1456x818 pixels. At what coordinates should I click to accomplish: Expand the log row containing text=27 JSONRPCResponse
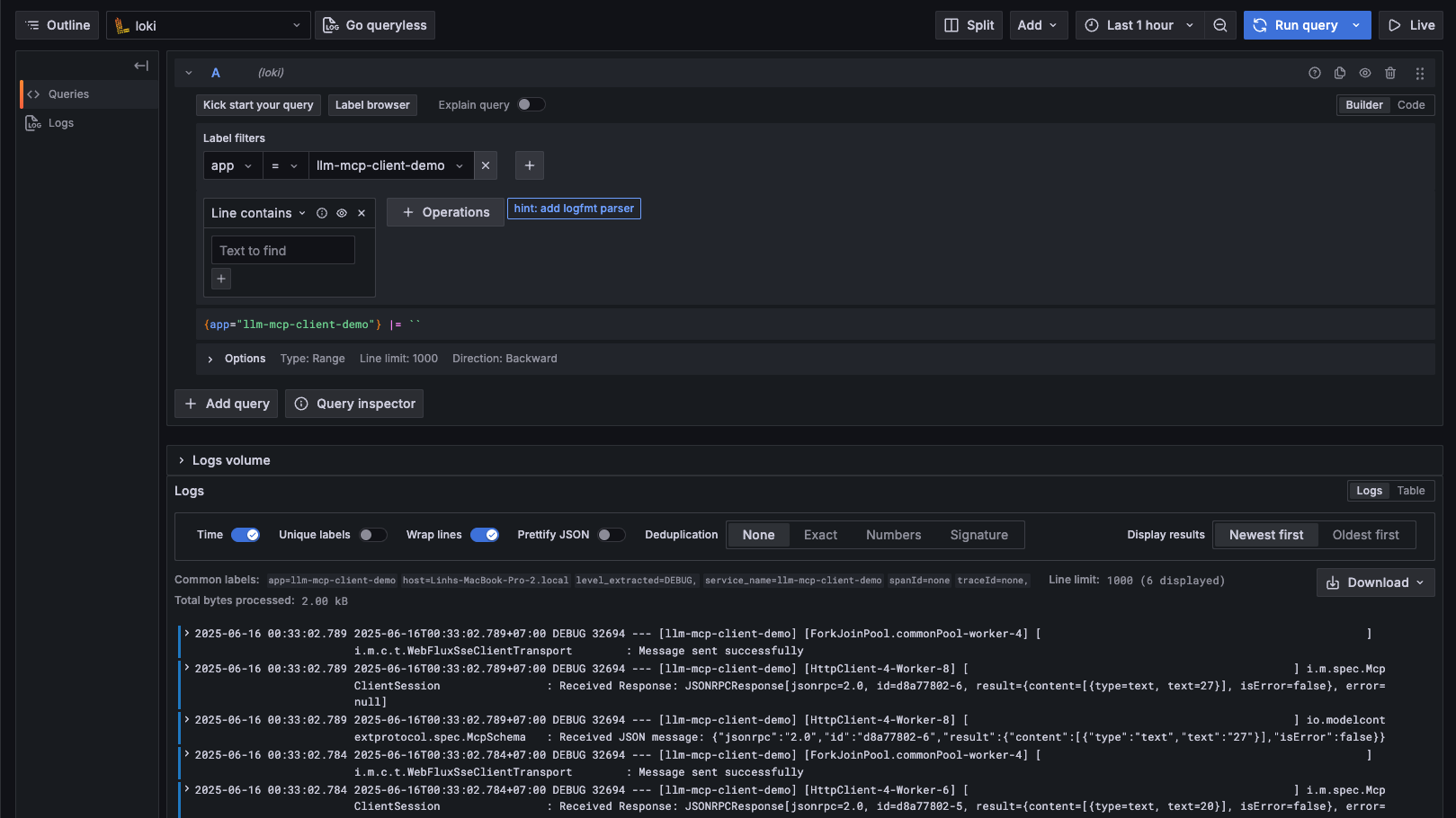coord(187,668)
